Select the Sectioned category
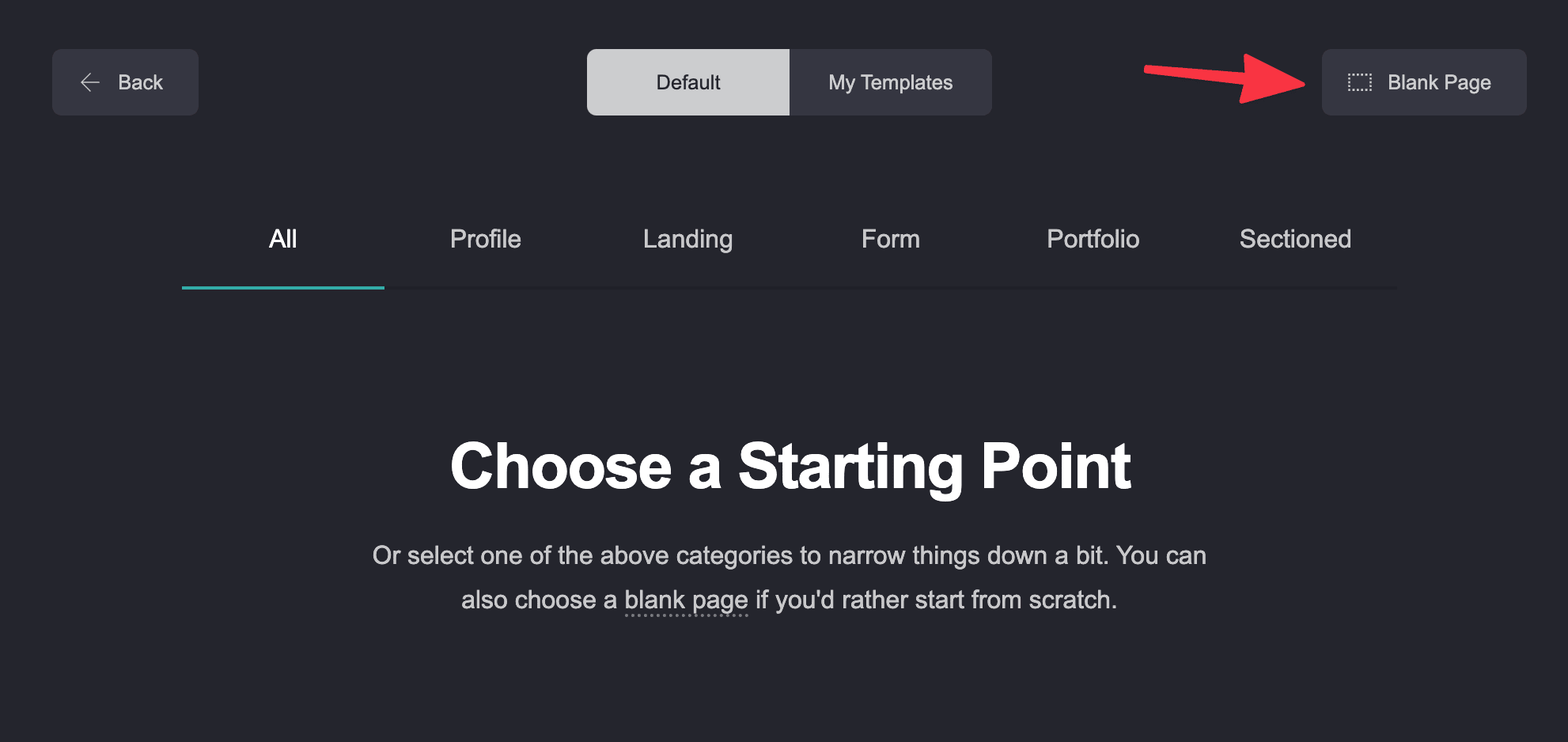The width and height of the screenshot is (1568, 742). click(x=1296, y=239)
